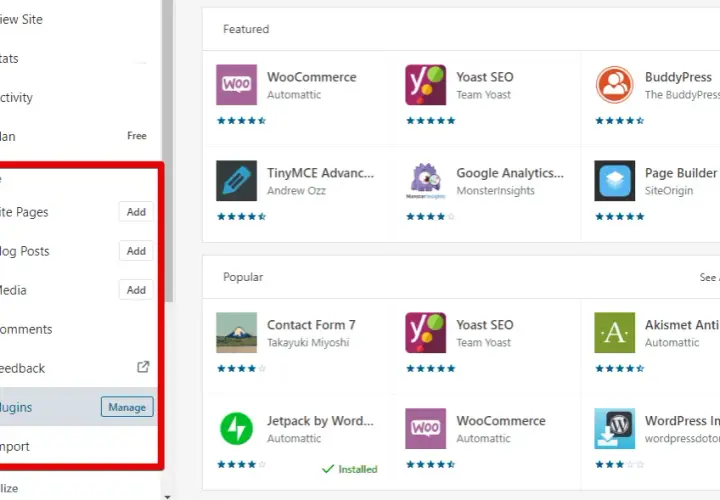
Task: Click the sidebar scrollbar down arrow
Action: (168, 497)
